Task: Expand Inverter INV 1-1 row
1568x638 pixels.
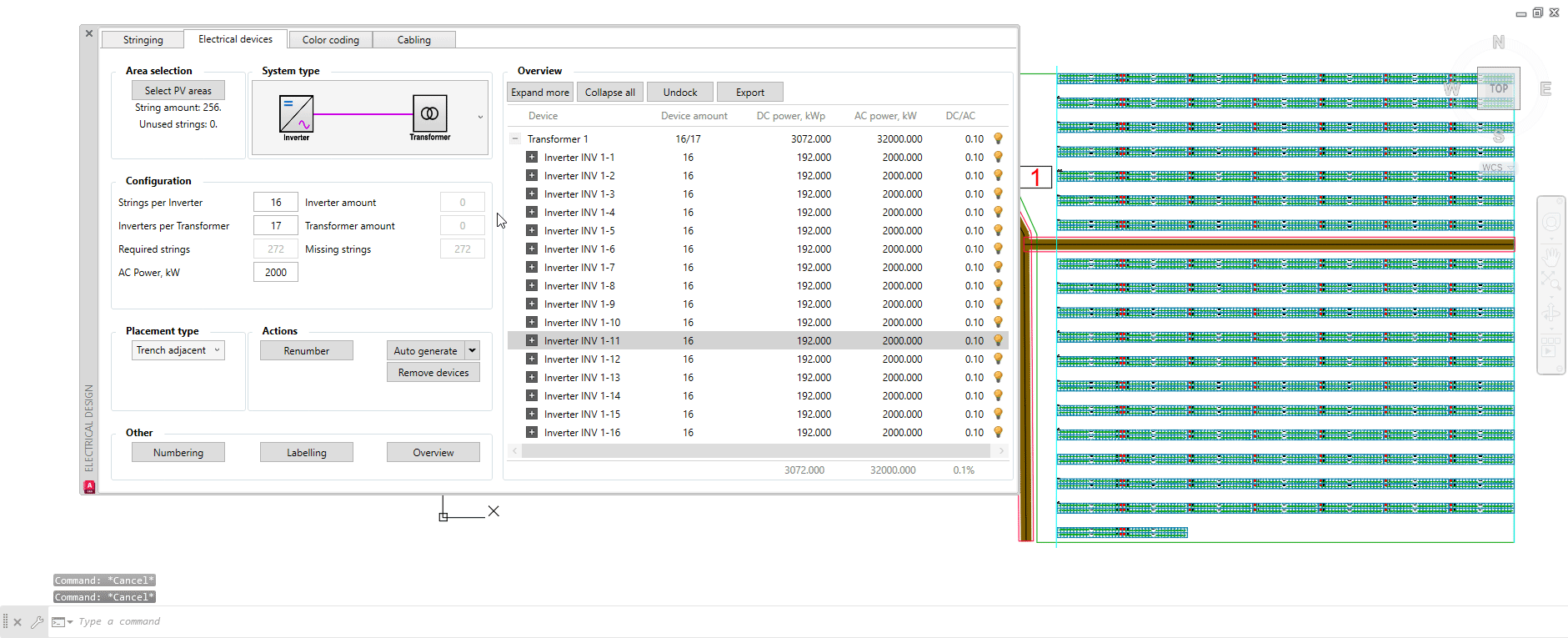Action: [x=532, y=157]
